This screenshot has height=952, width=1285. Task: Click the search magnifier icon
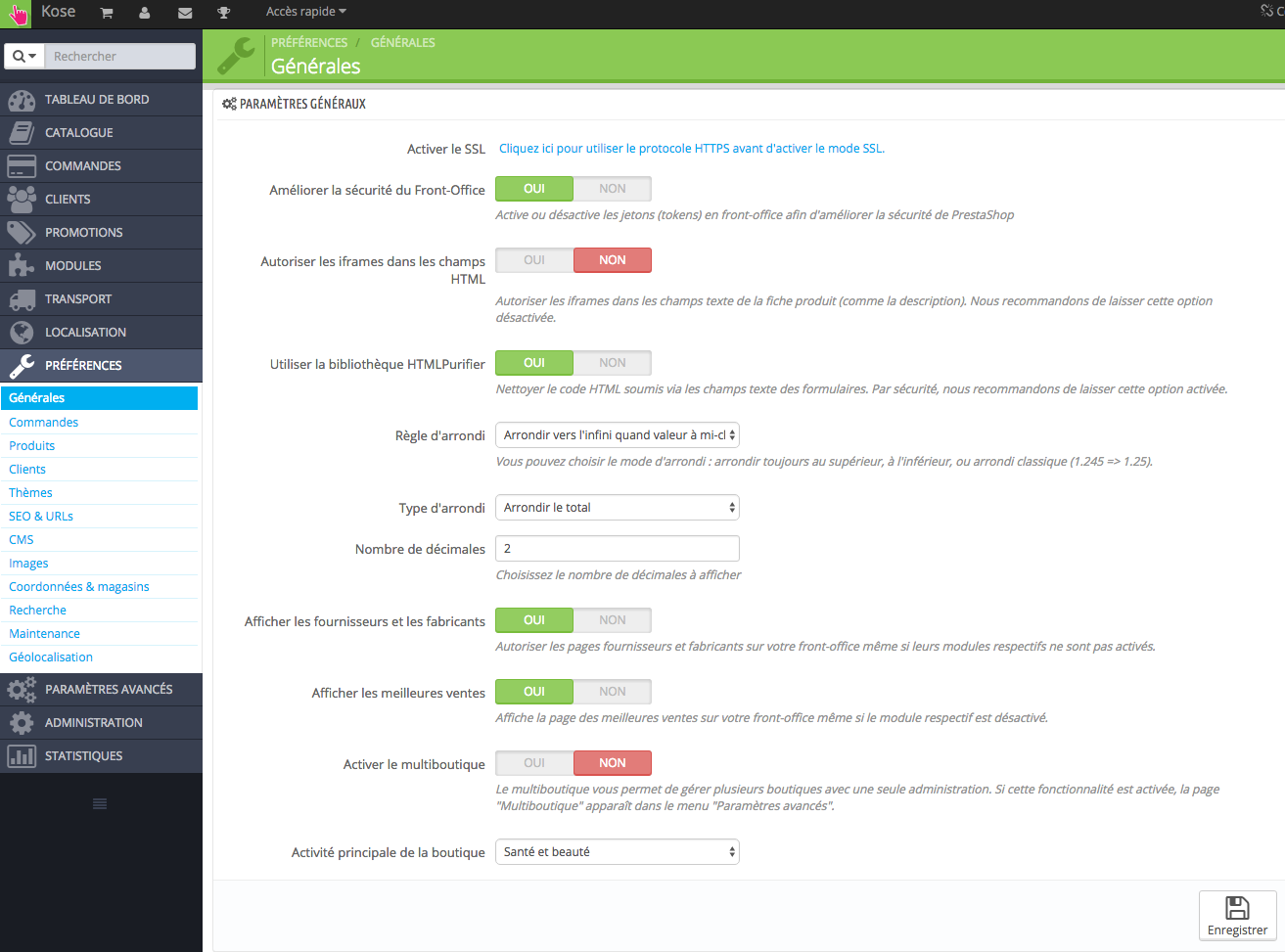coord(19,57)
